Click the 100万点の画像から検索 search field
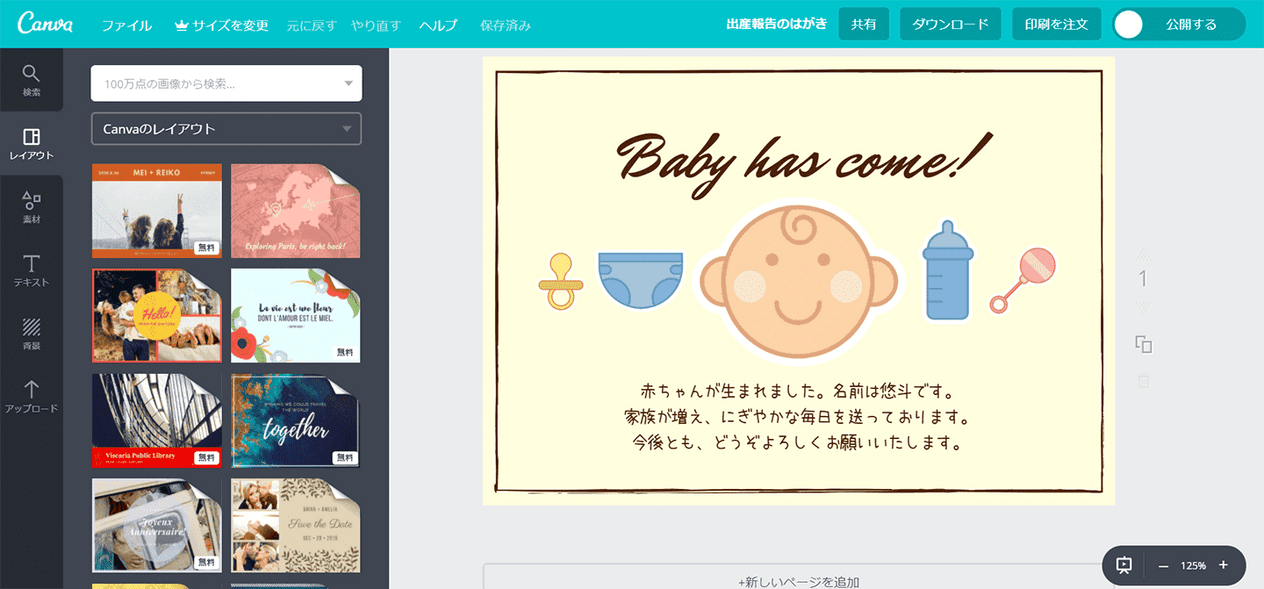 (215, 84)
